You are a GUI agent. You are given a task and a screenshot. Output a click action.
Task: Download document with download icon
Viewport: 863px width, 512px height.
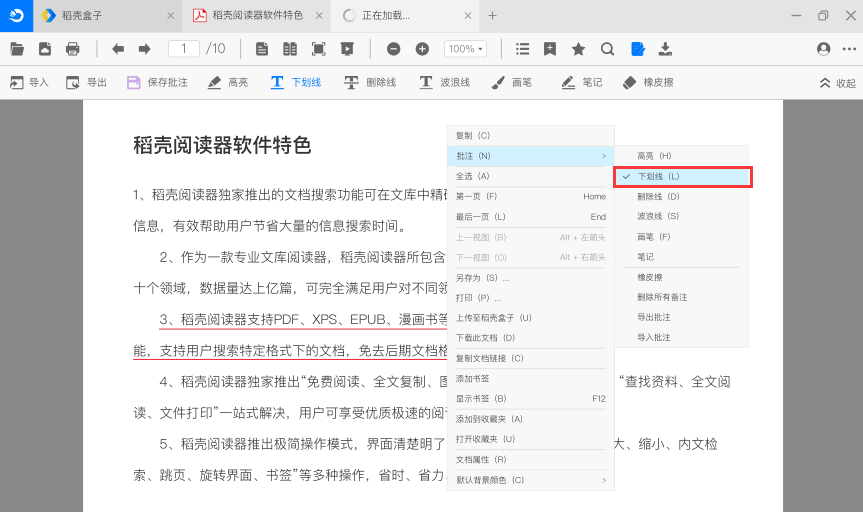(665, 49)
